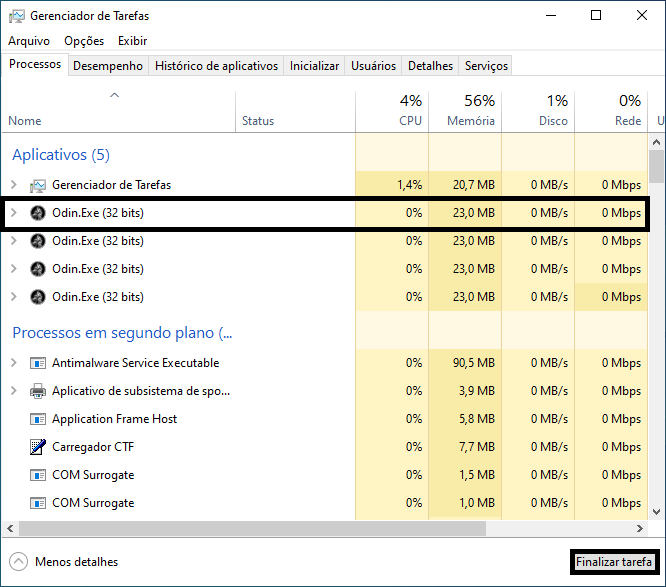Click the vertical scrollbar up arrow
666x587 pixels.
coord(657,142)
